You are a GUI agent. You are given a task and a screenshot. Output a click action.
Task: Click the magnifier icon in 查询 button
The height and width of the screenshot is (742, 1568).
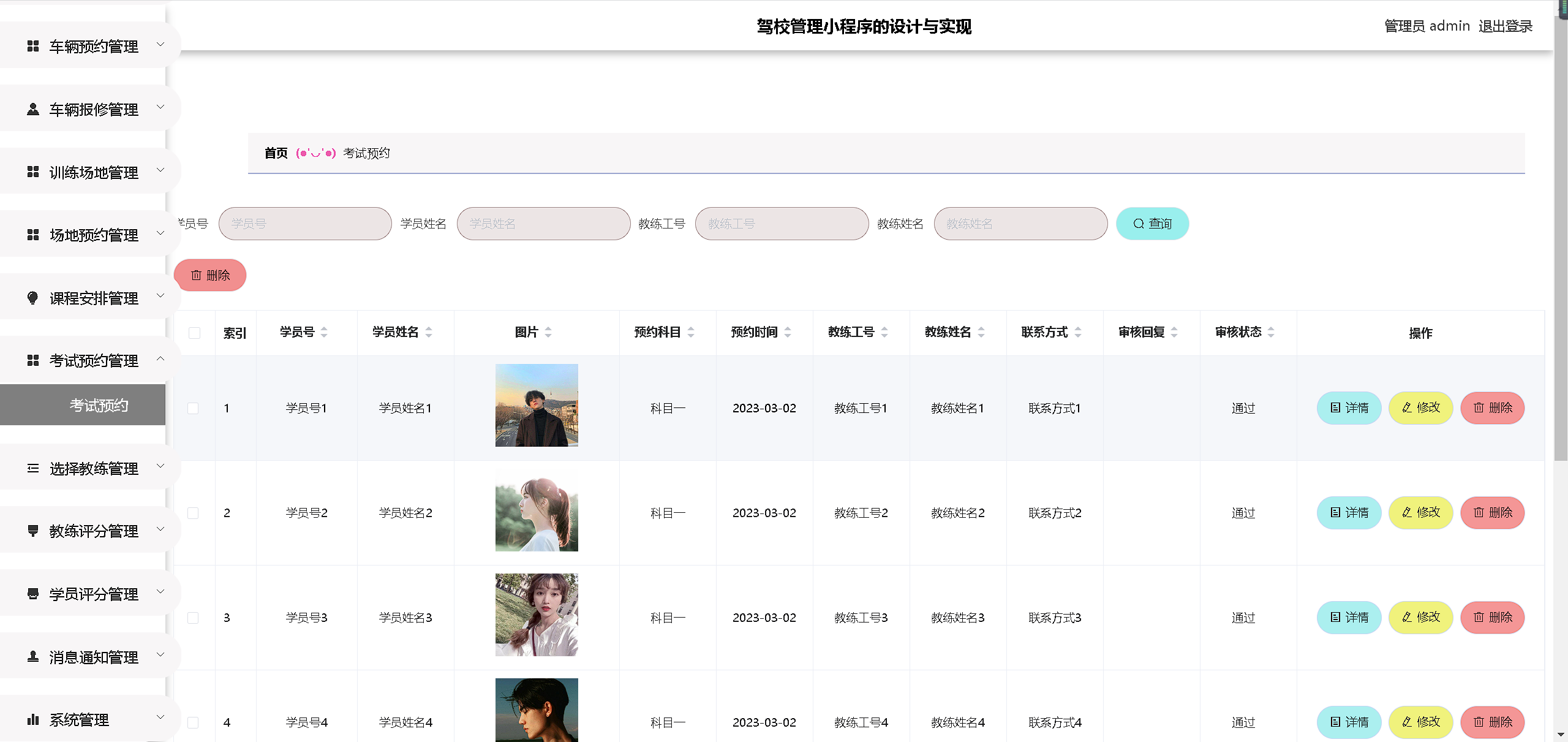pyautogui.click(x=1139, y=224)
